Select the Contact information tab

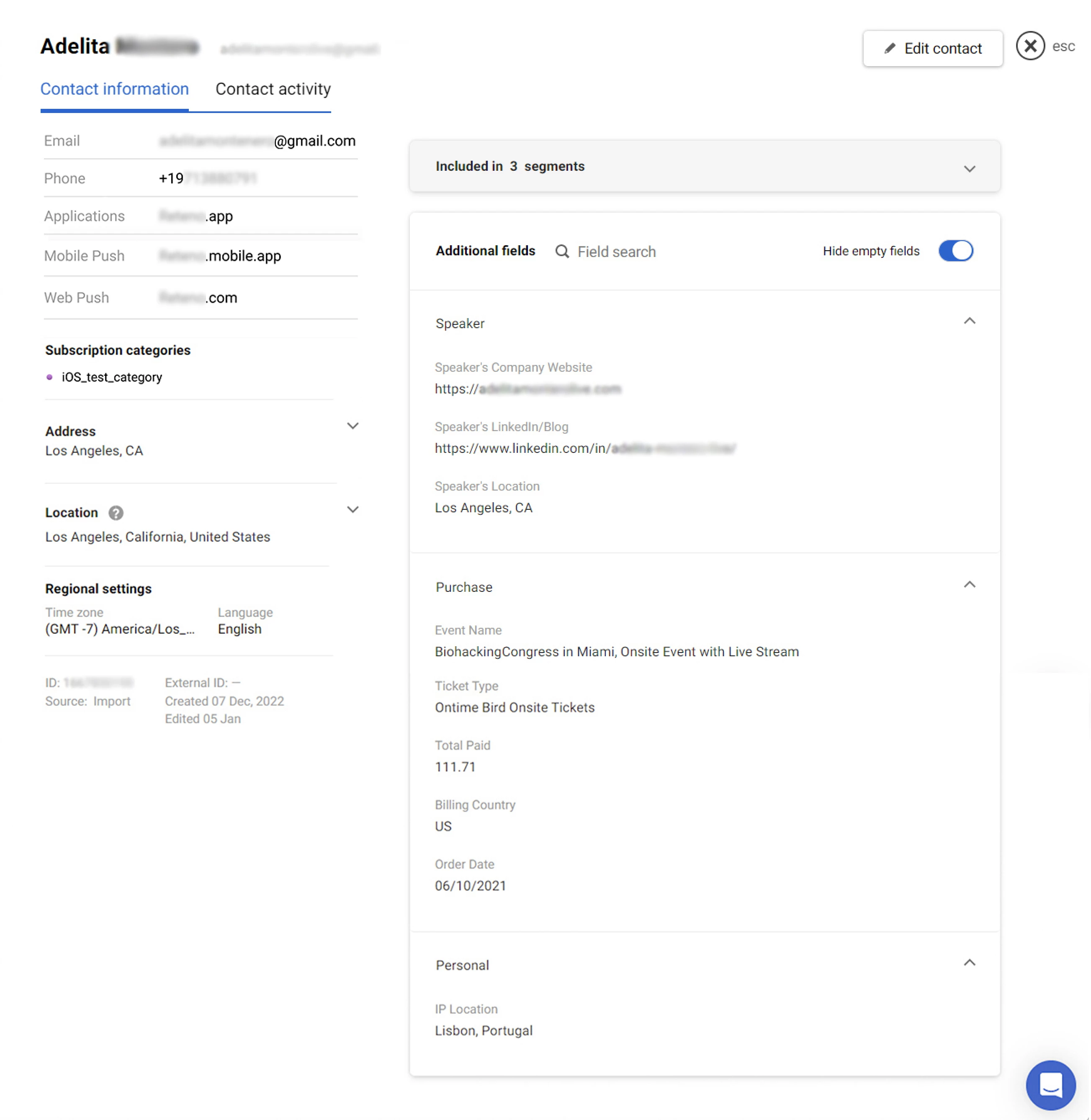click(x=115, y=90)
